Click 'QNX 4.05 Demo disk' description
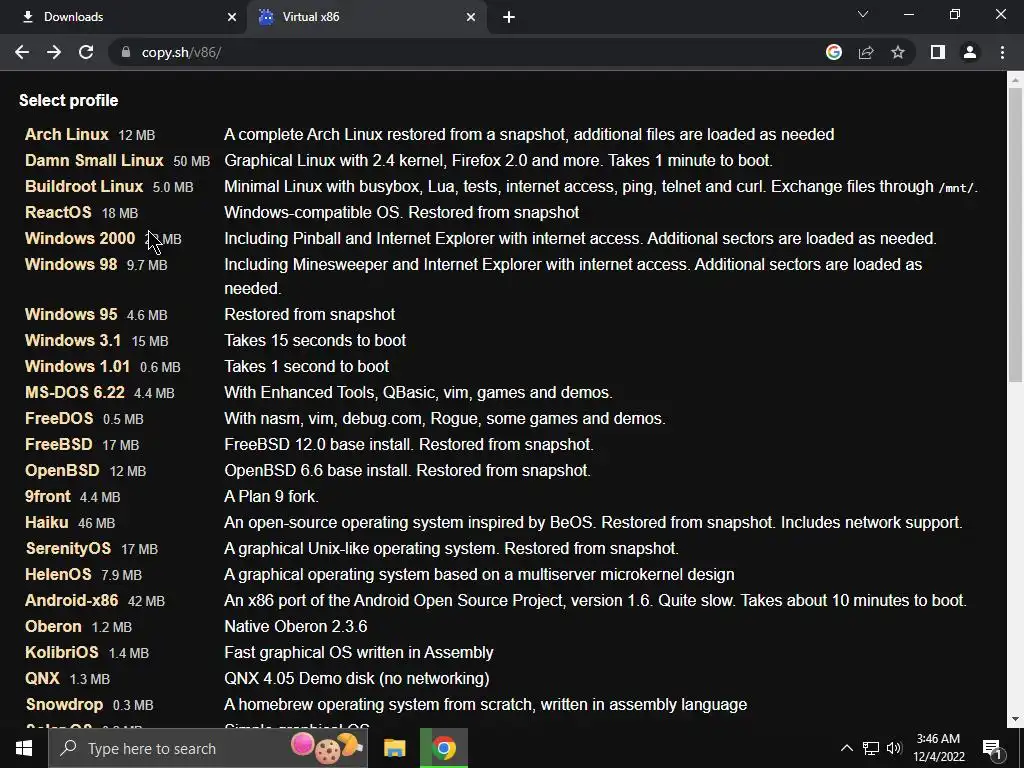Image resolution: width=1024 pixels, height=768 pixels. (357, 679)
